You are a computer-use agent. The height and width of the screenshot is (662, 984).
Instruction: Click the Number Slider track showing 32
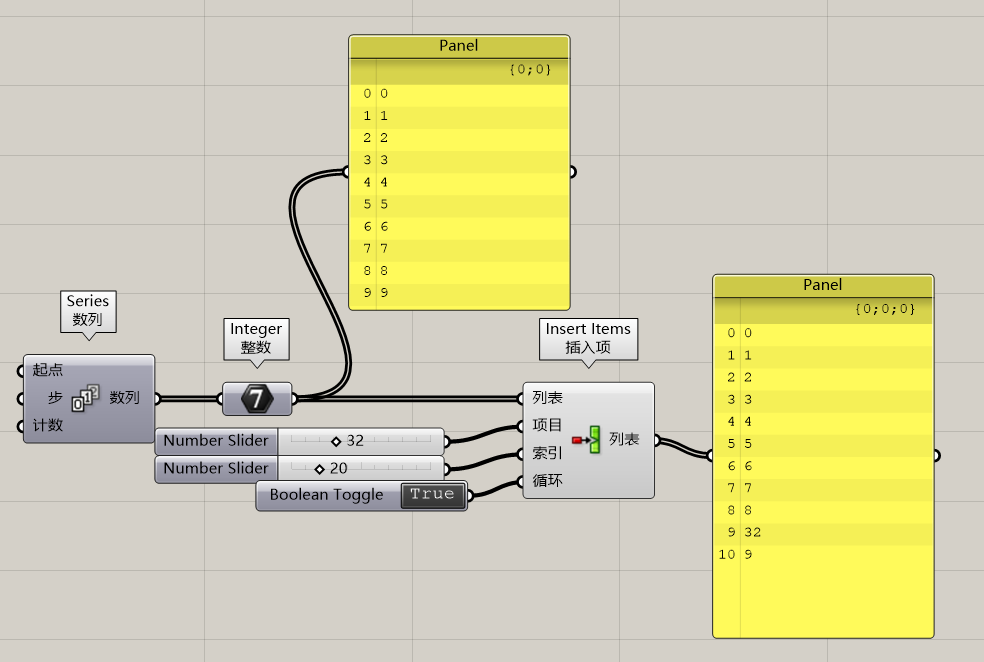(361, 441)
